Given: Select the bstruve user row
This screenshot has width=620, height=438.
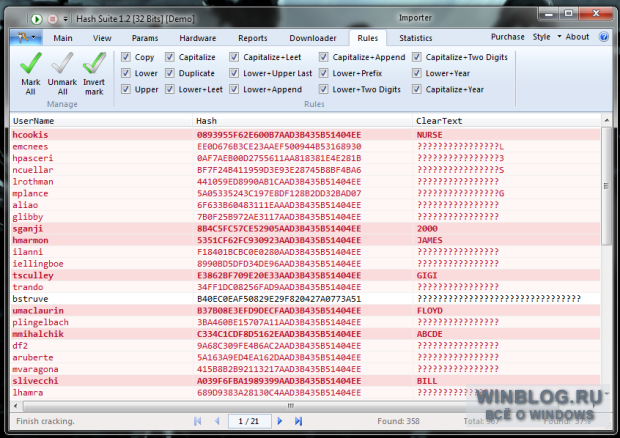Looking at the screenshot, I should click(305, 298).
